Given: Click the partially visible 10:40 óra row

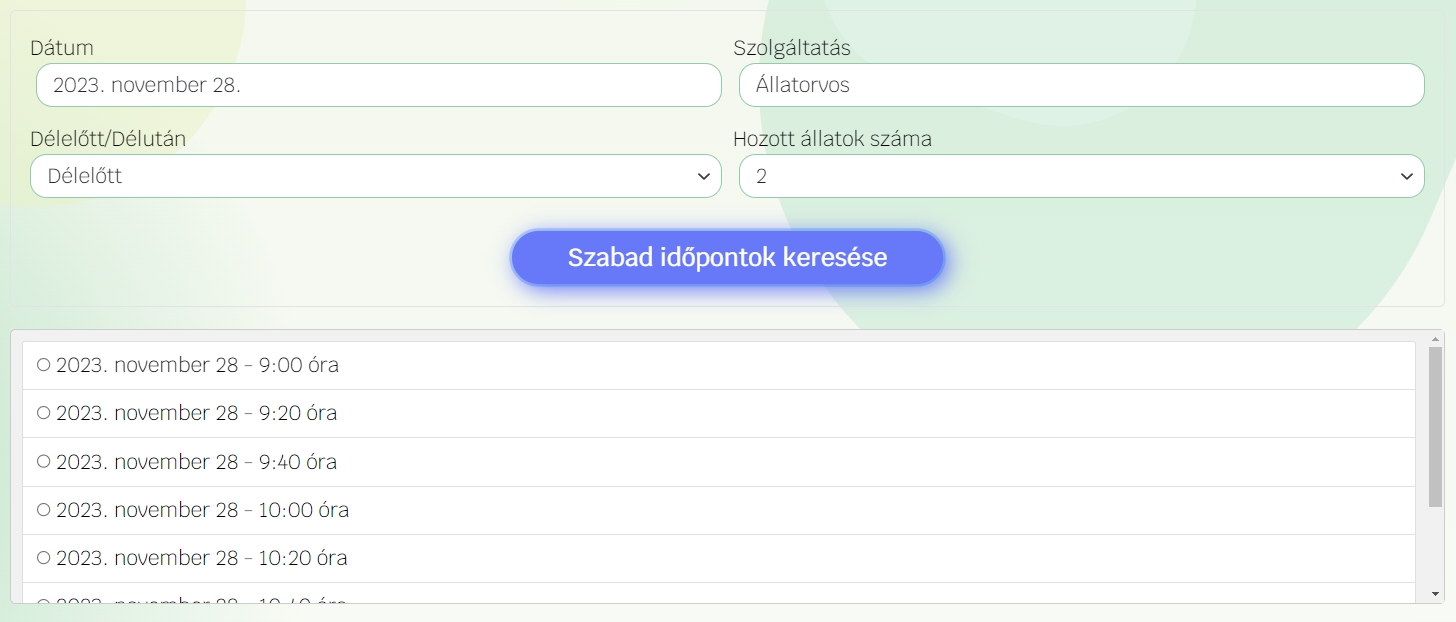Looking at the screenshot, I should pyautogui.click(x=200, y=598).
